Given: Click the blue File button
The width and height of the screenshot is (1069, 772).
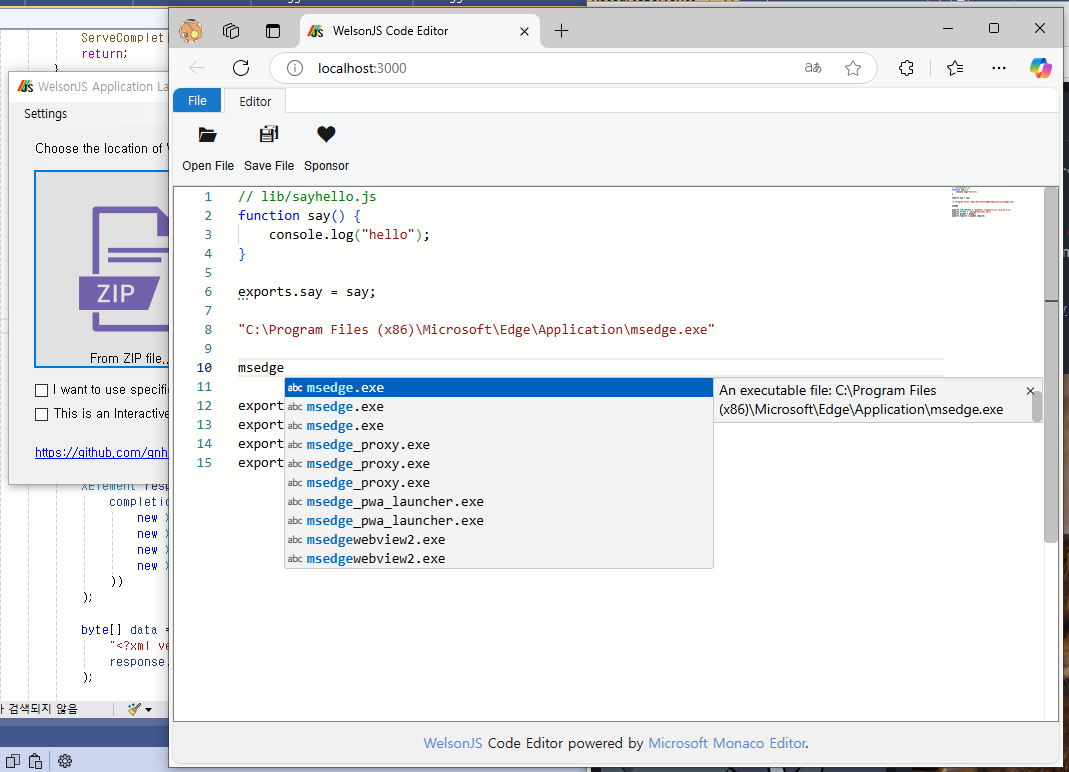Looking at the screenshot, I should pos(197,100).
